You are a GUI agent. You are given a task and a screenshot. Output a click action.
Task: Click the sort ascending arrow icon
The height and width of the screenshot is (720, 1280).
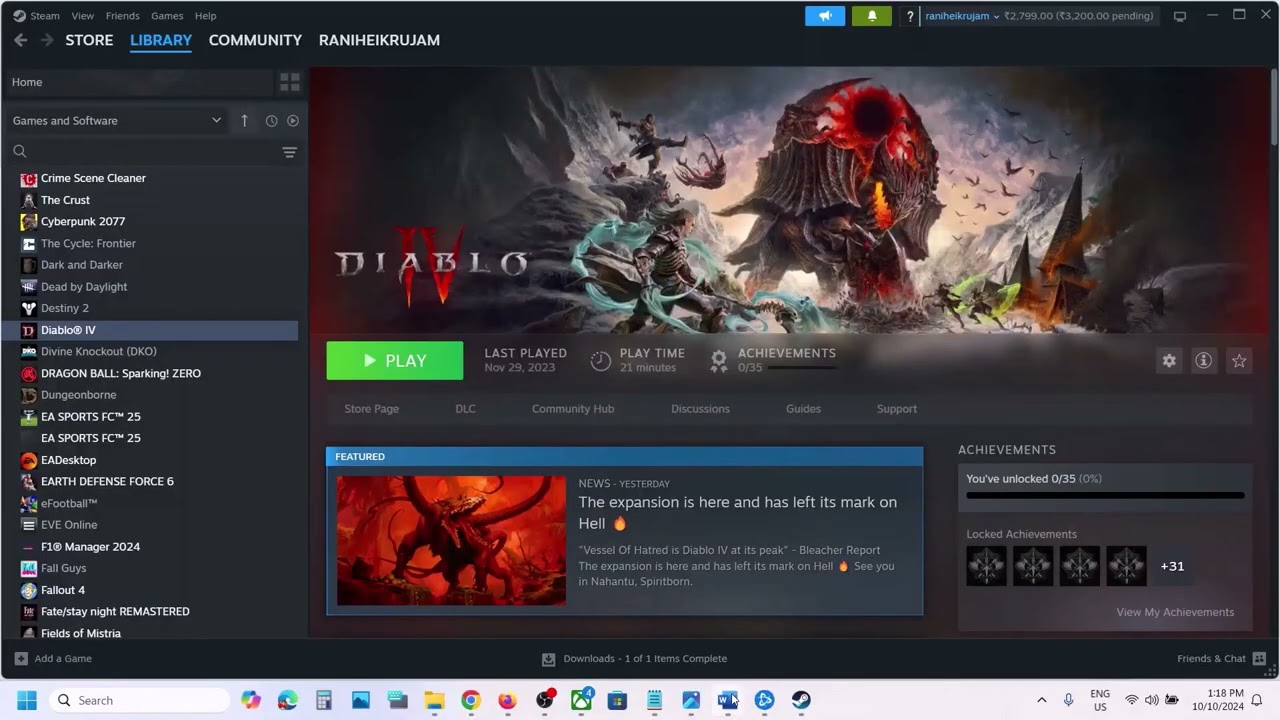(x=244, y=120)
